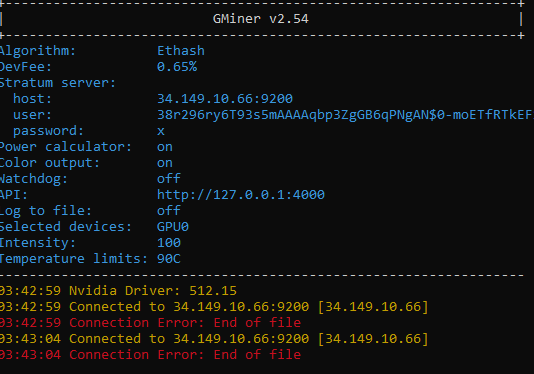Click the Watchdog value off
Viewport: 534px width, 374px height.
pyautogui.click(x=169, y=179)
